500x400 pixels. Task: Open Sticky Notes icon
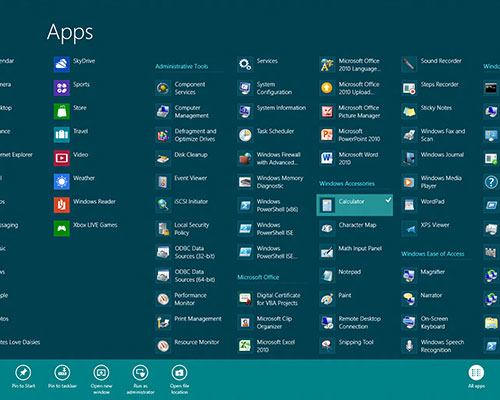click(409, 112)
